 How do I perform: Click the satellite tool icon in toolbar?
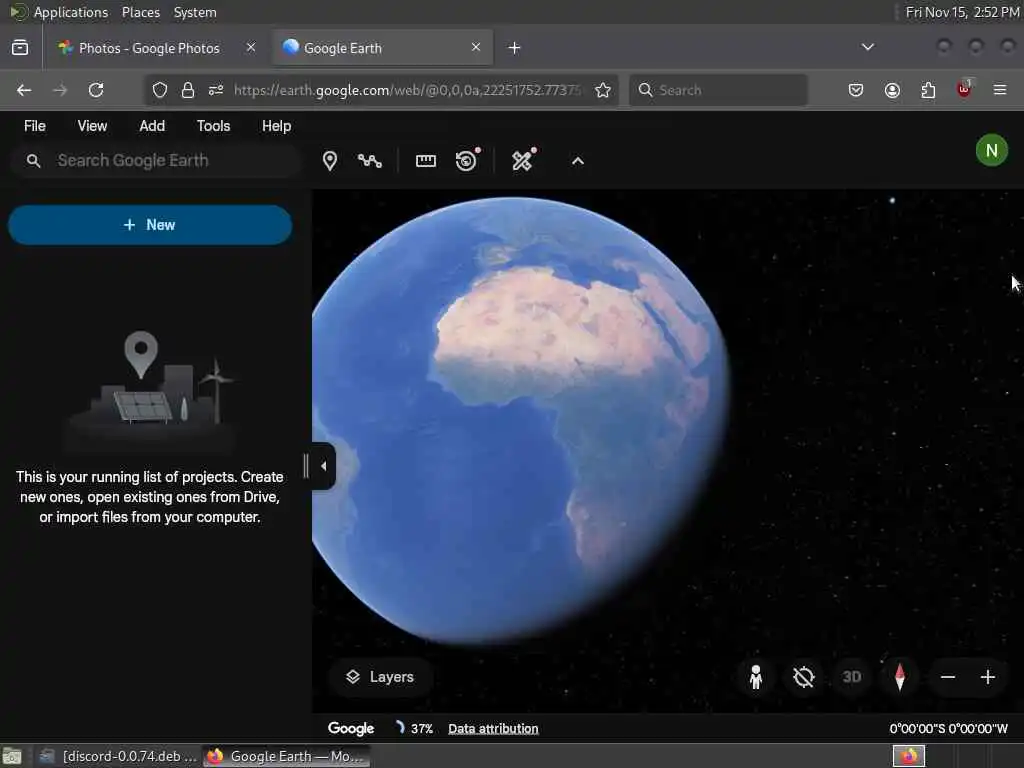pyautogui.click(x=523, y=160)
